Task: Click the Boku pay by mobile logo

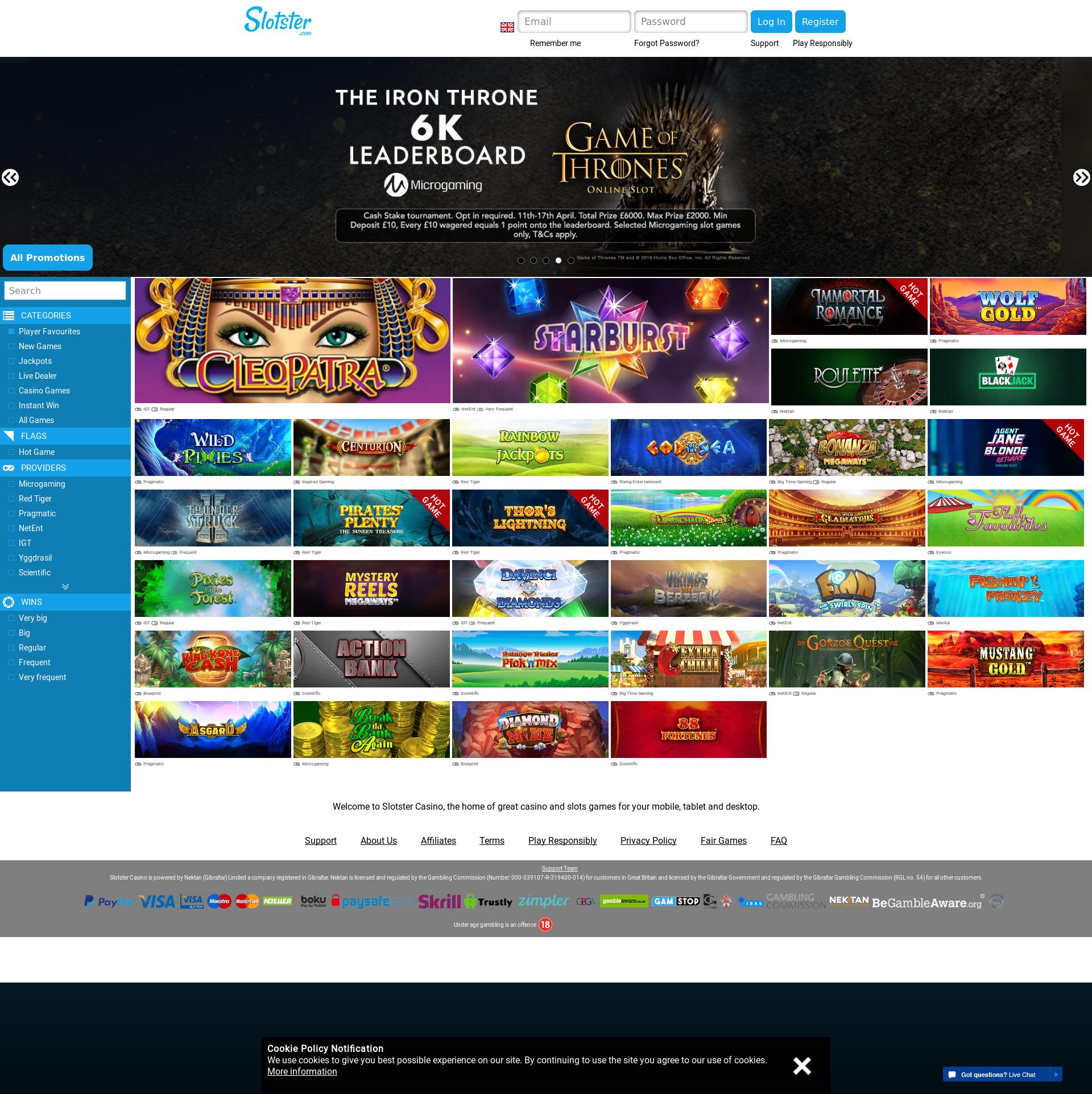Action: [313, 901]
